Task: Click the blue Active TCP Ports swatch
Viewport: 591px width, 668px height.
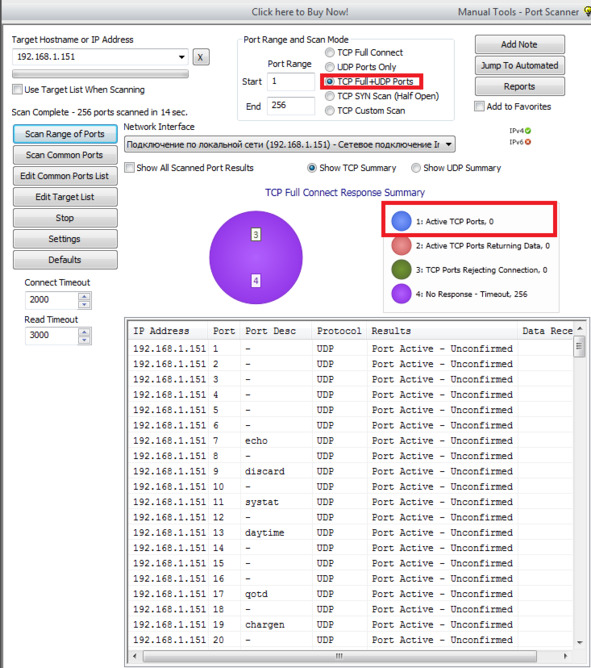Action: pos(401,221)
